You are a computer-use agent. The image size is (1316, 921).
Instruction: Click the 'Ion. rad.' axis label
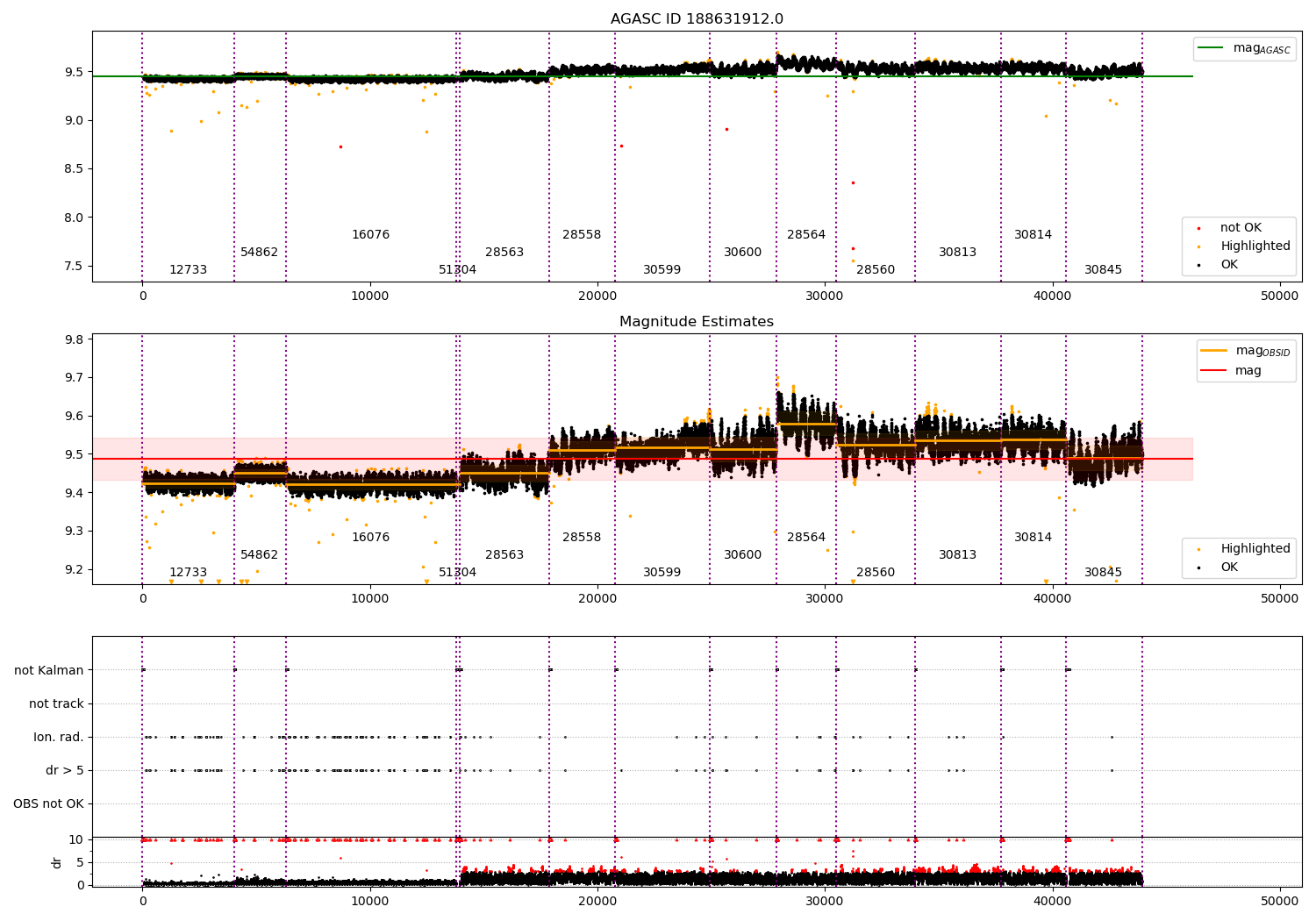point(59,737)
